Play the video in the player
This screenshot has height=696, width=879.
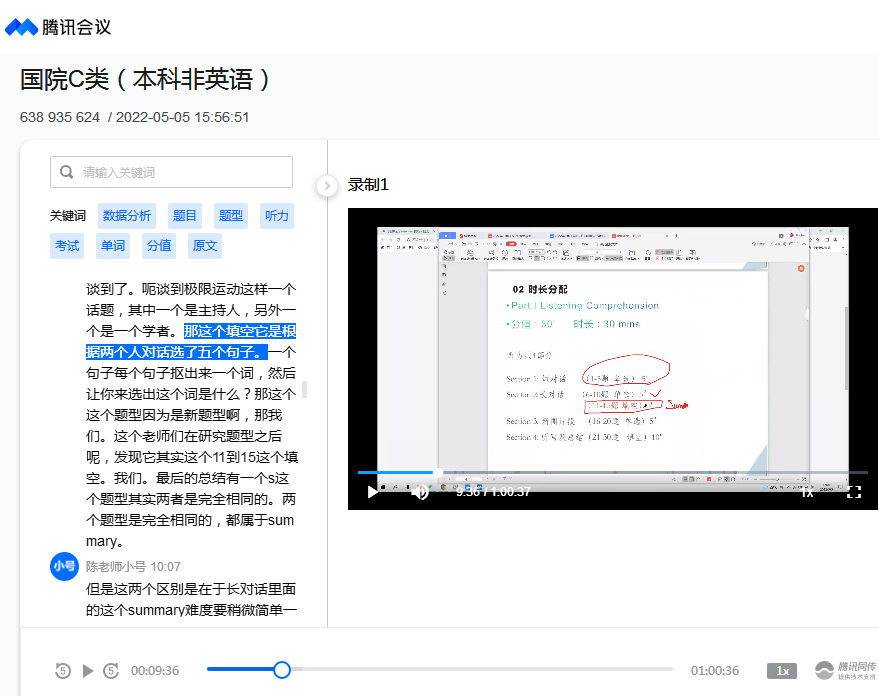coord(373,491)
